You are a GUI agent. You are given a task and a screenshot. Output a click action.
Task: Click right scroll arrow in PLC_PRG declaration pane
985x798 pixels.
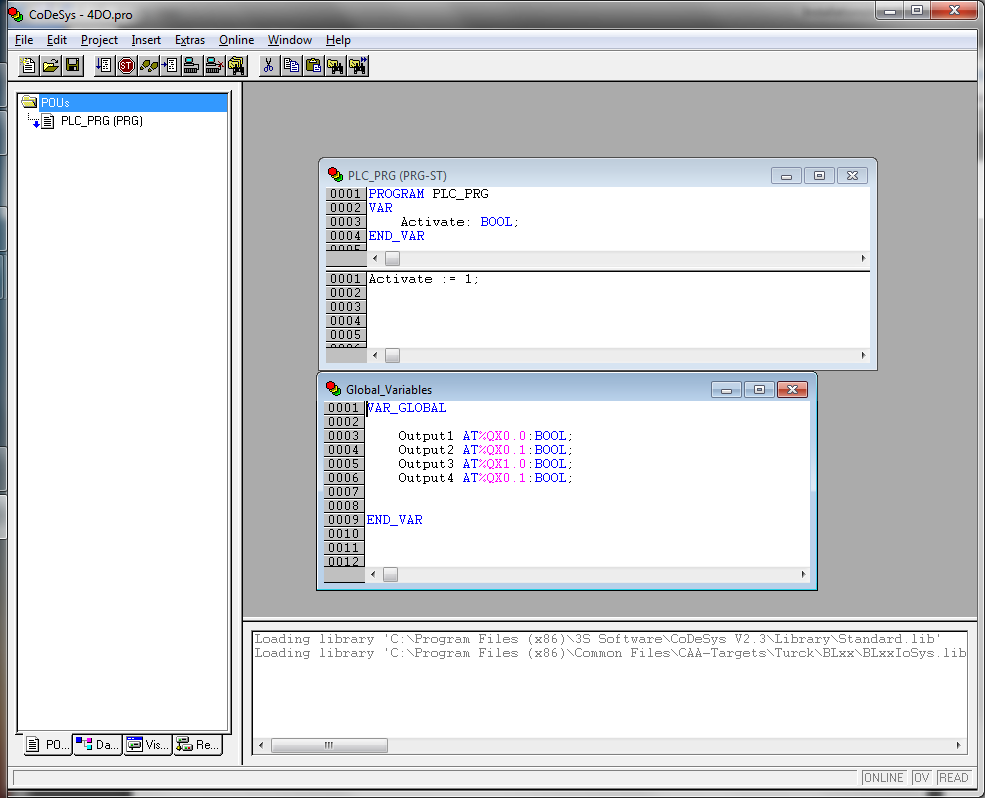[x=863, y=258]
